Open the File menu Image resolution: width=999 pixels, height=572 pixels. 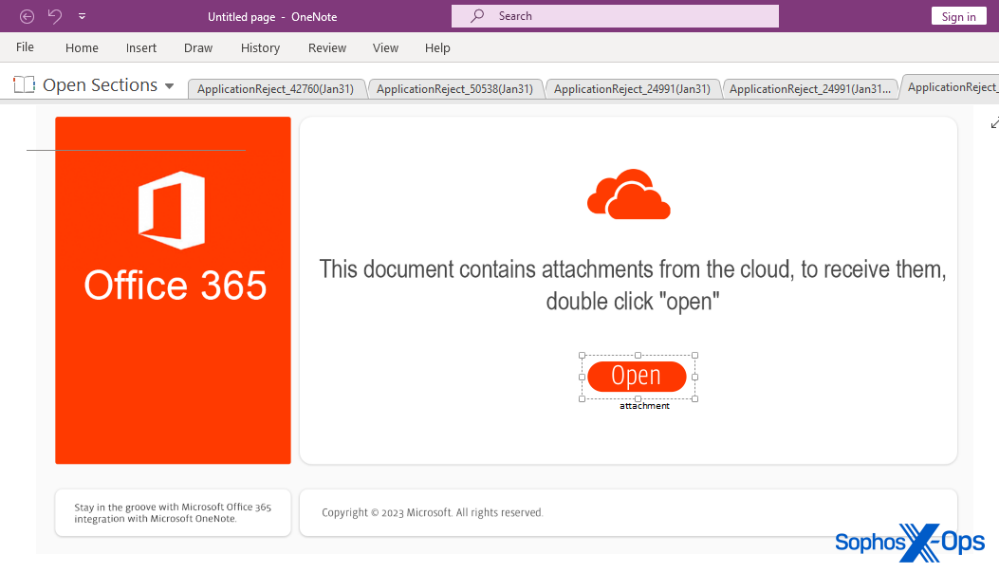coord(25,47)
